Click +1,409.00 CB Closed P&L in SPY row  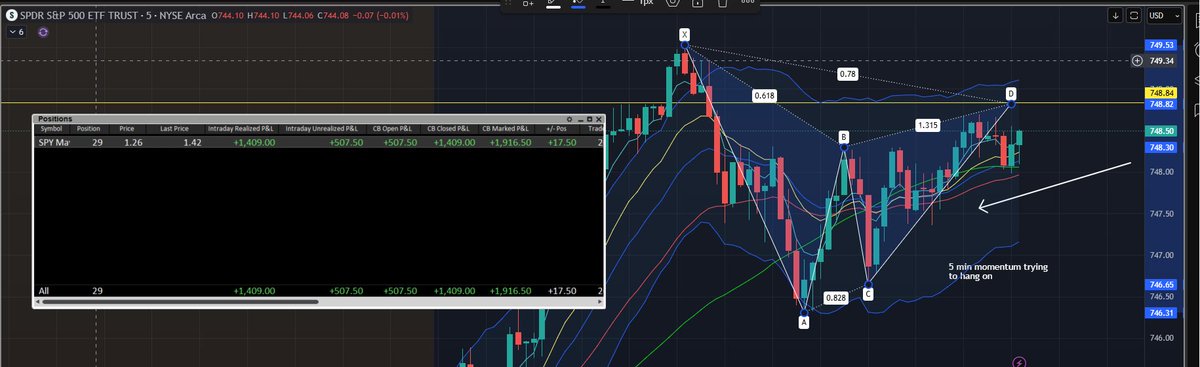point(455,143)
